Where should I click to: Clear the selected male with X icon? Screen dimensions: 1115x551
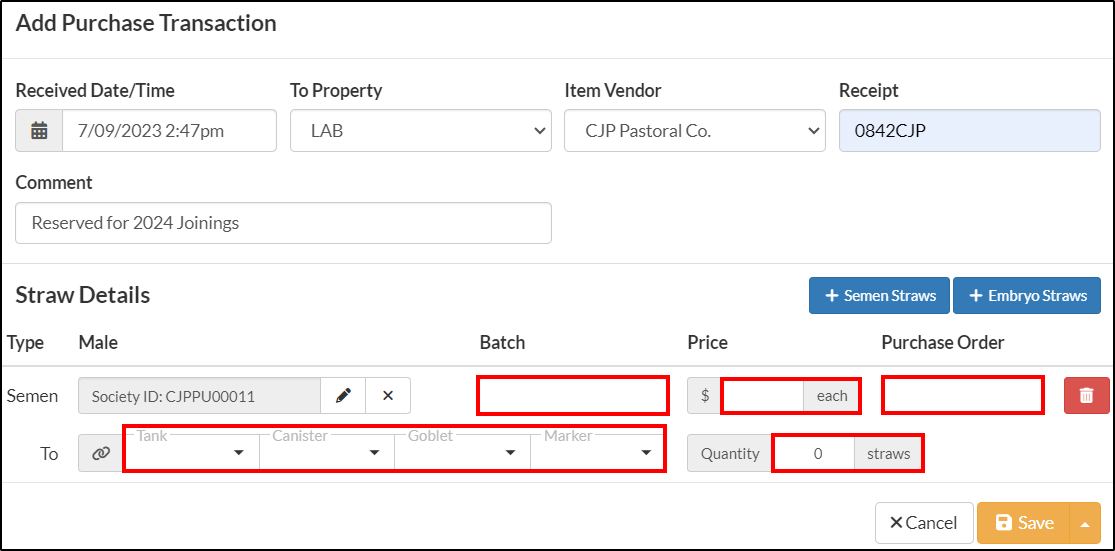tap(388, 395)
